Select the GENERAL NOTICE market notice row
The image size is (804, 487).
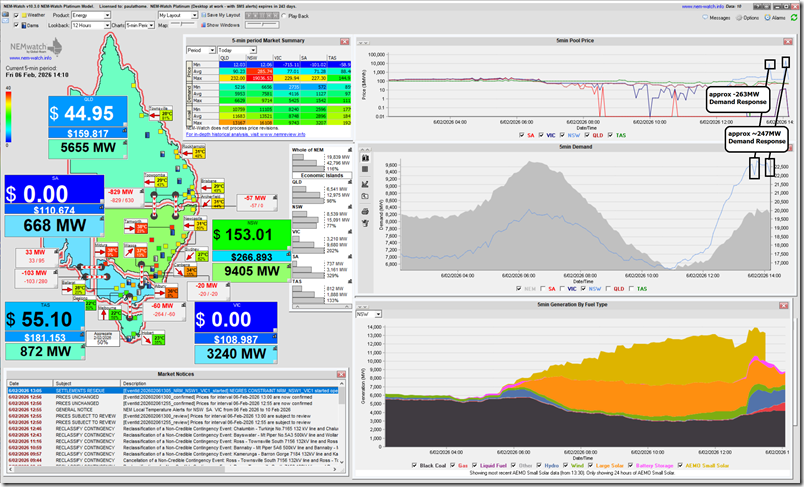tap(172, 410)
